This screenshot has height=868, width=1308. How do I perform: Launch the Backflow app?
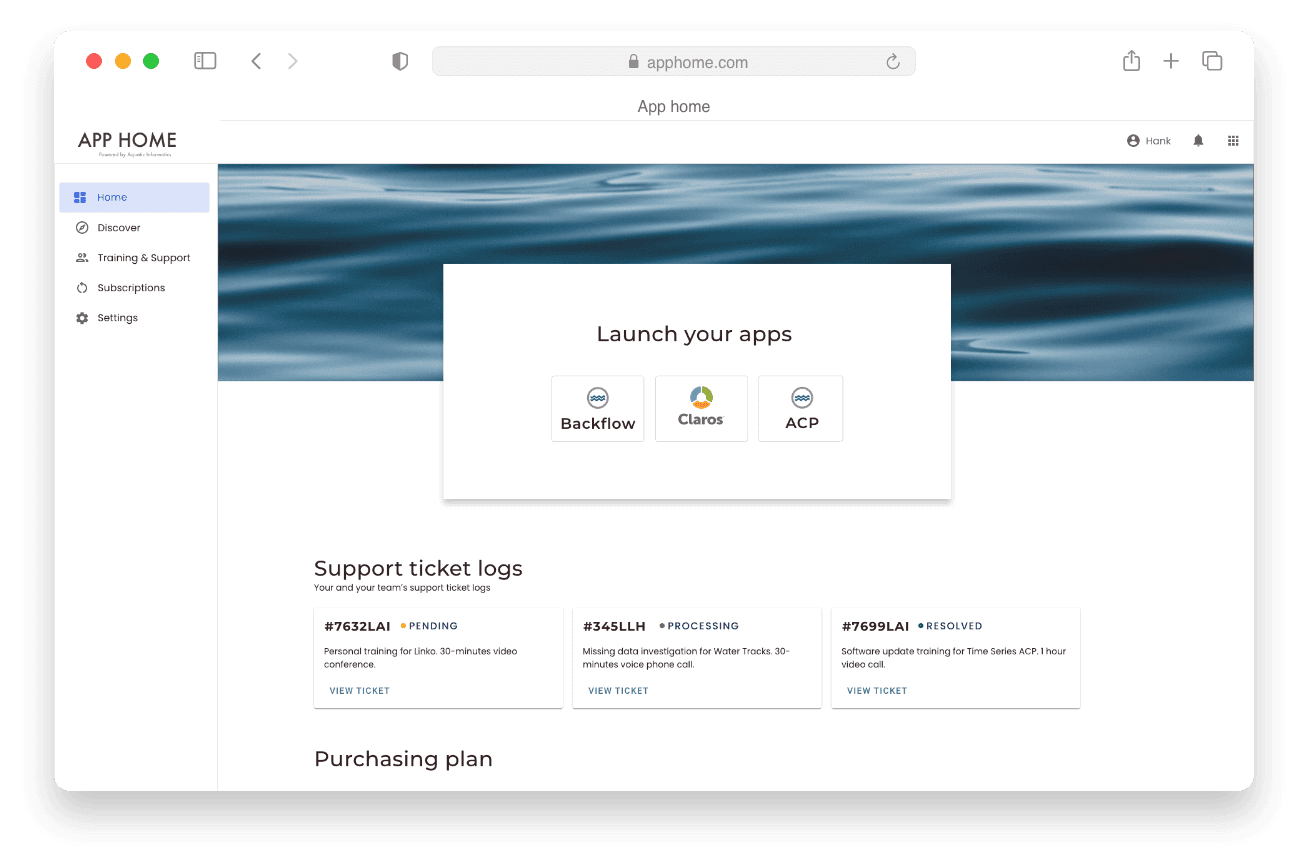597,408
